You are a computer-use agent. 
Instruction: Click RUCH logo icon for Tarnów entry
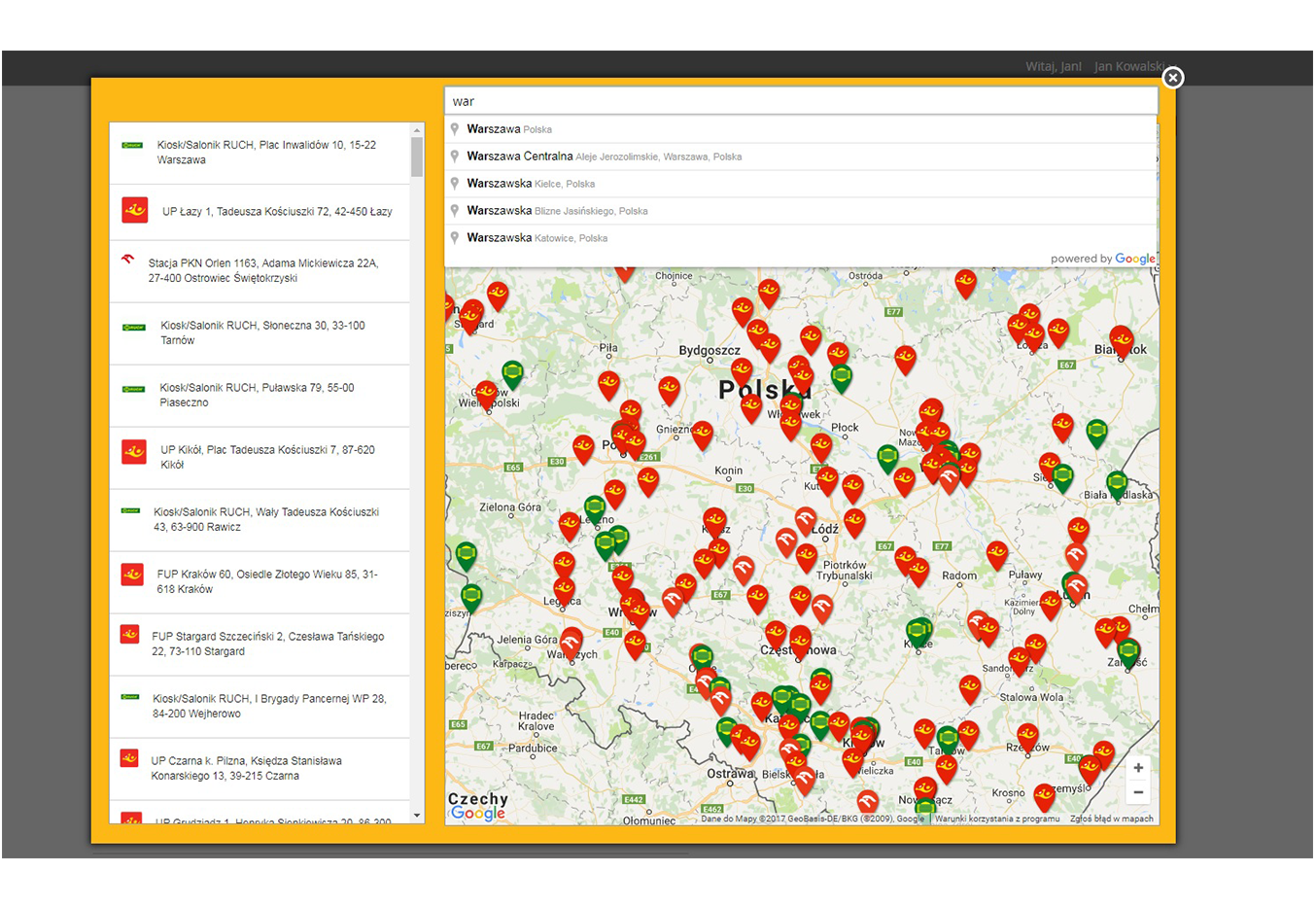[x=134, y=328]
